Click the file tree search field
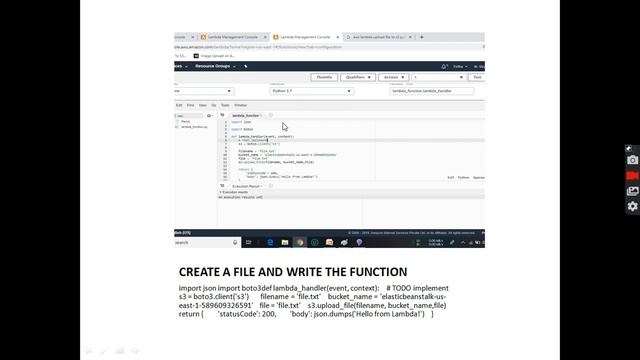This screenshot has height=360, width=640. pos(189,116)
